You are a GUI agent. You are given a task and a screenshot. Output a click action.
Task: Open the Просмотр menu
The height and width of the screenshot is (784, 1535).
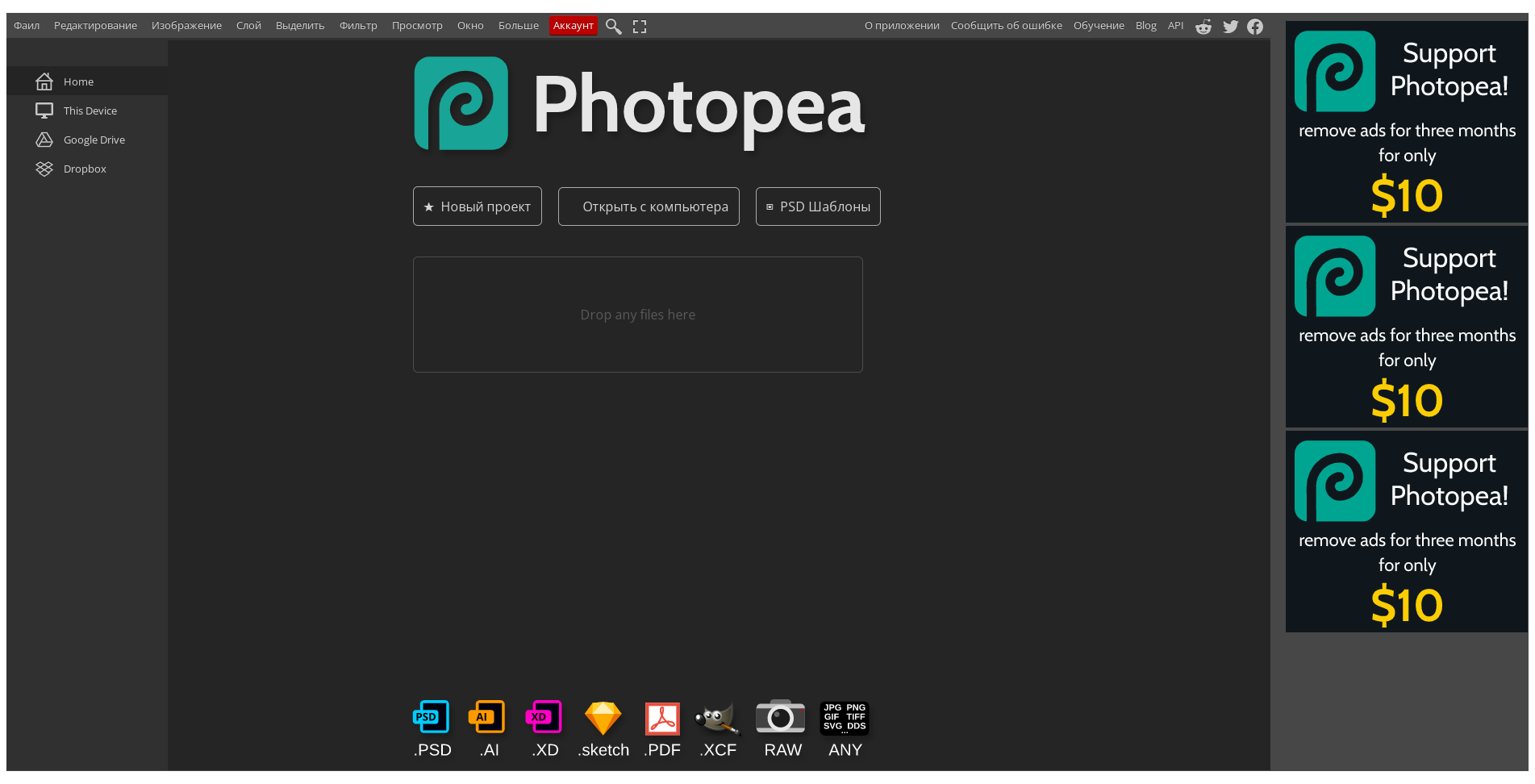pyautogui.click(x=417, y=26)
